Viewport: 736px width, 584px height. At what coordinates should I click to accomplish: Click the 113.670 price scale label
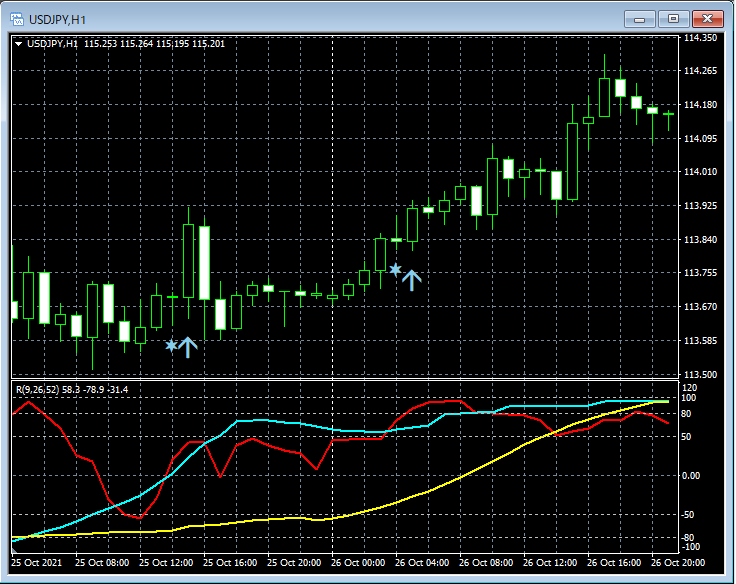pyautogui.click(x=700, y=307)
